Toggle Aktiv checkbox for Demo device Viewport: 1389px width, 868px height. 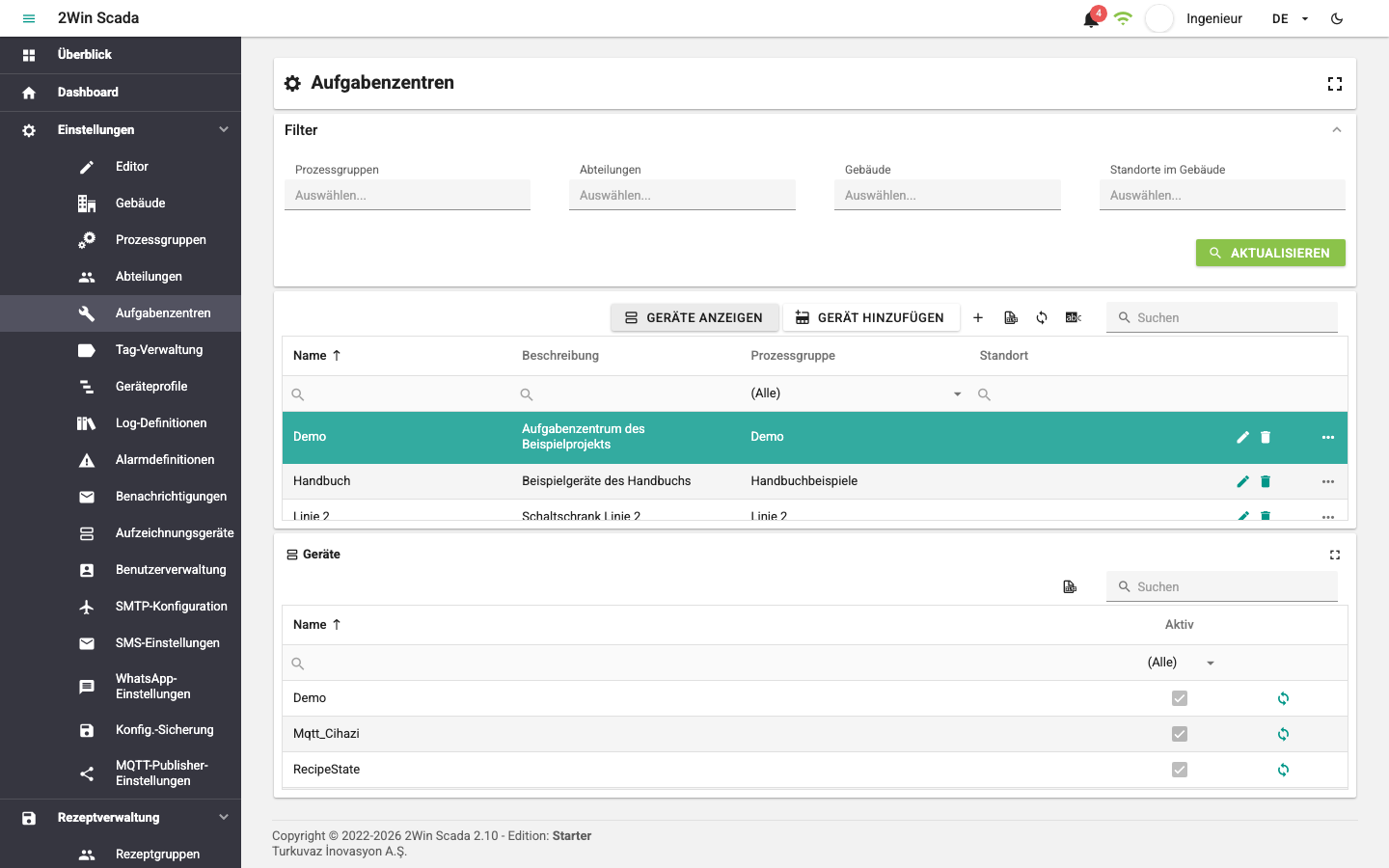pos(1180,698)
